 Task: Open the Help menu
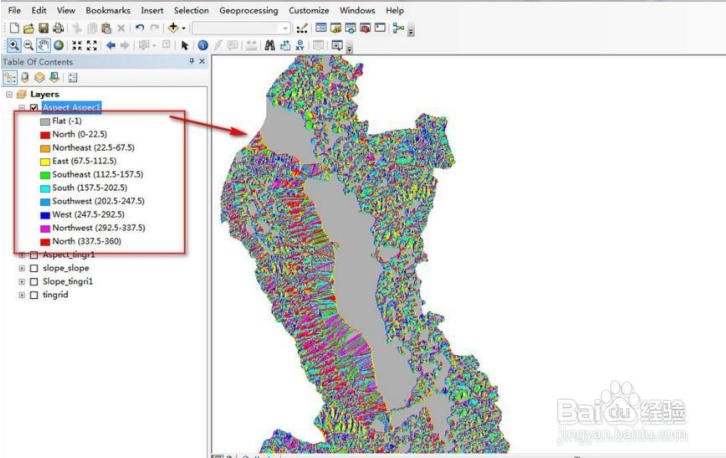(x=394, y=10)
